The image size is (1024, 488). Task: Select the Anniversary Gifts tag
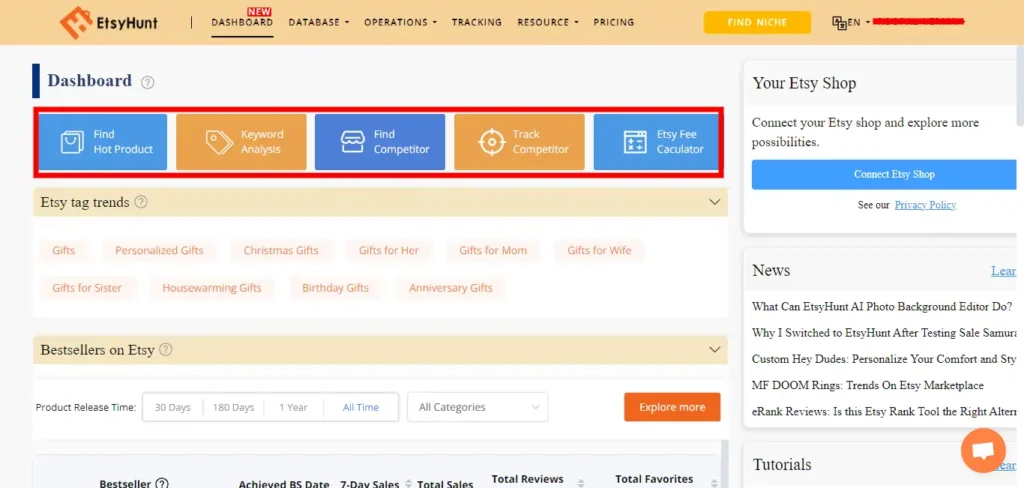point(451,287)
